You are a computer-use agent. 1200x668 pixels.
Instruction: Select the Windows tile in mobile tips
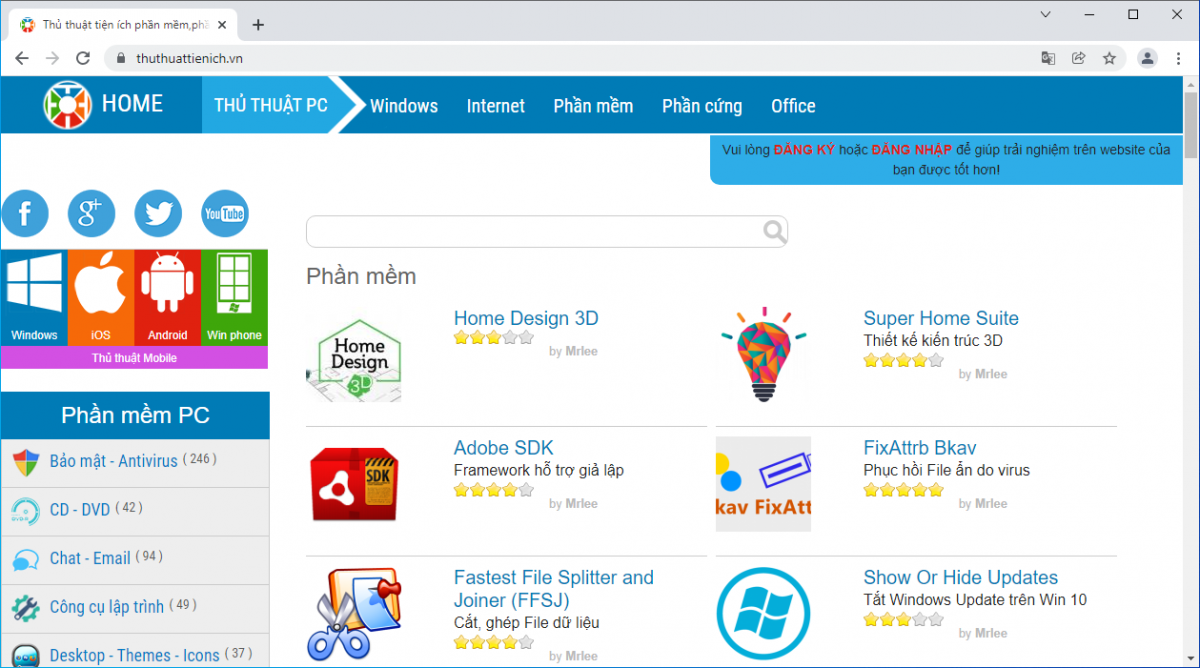(x=34, y=296)
